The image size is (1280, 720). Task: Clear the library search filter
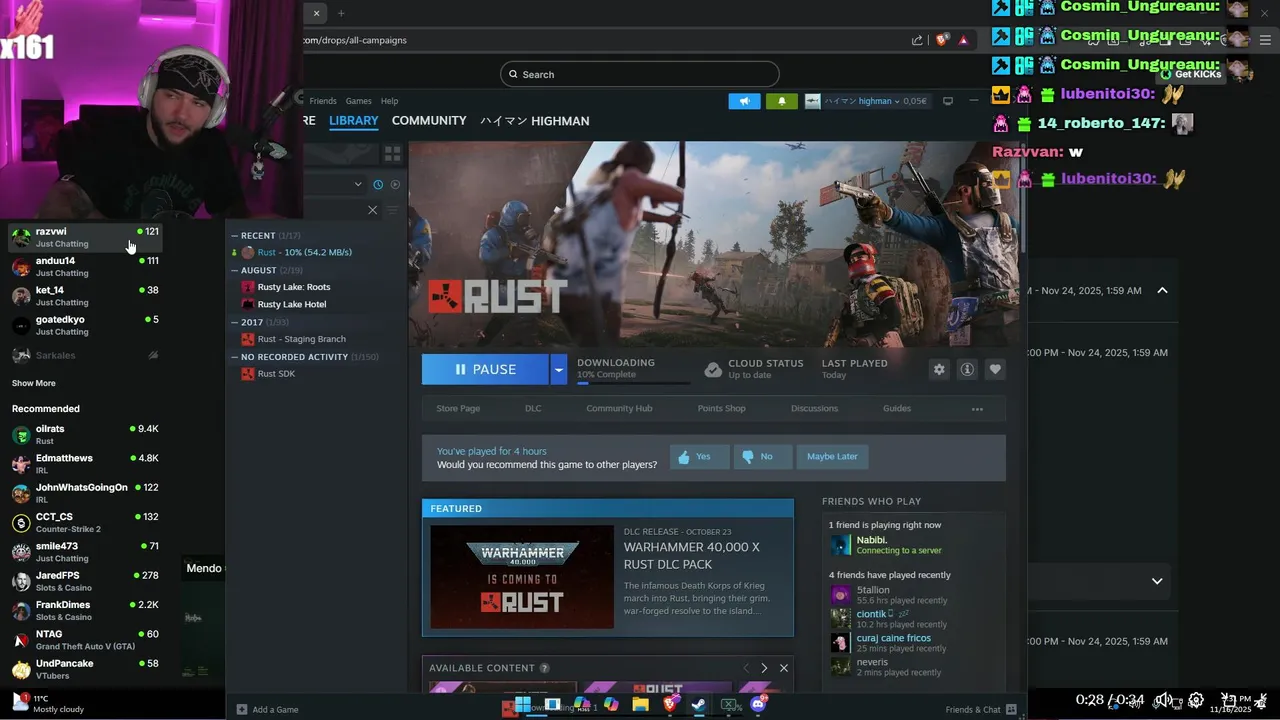click(373, 210)
